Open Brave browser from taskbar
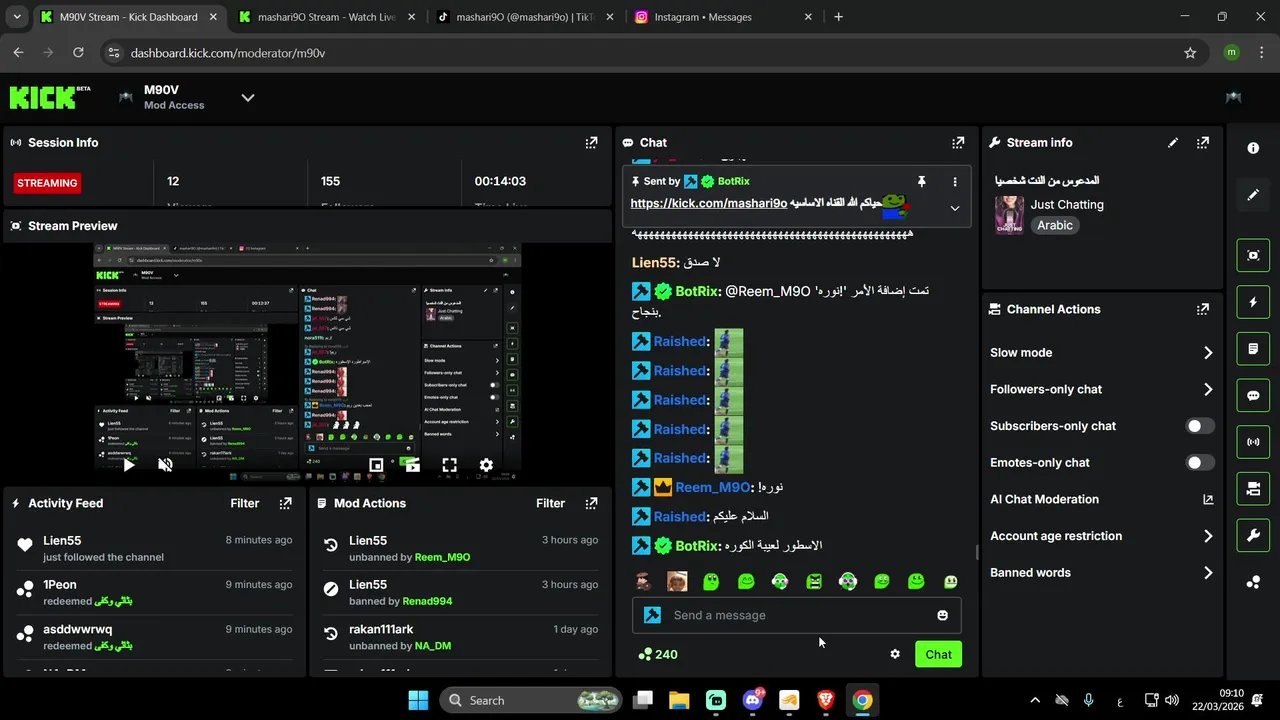The image size is (1280, 720). coord(825,700)
